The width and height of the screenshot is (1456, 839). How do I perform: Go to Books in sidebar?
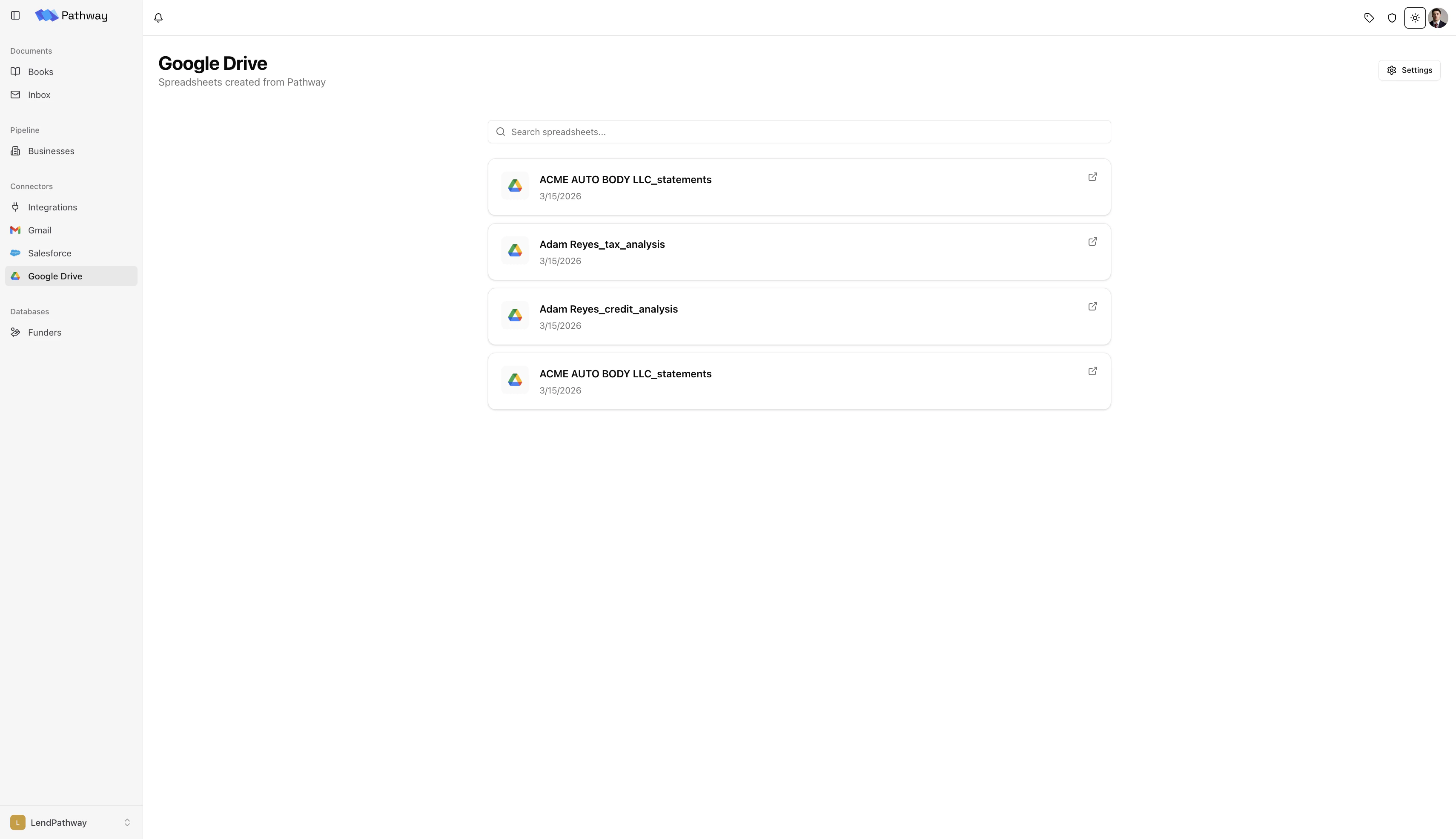(40, 72)
